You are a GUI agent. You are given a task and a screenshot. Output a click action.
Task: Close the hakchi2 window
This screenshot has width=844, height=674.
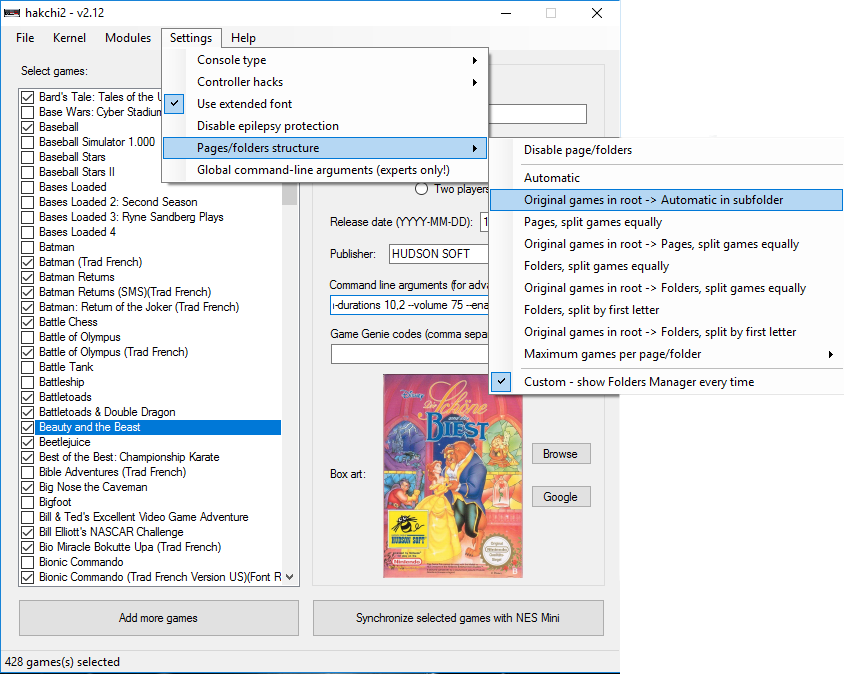tap(596, 13)
